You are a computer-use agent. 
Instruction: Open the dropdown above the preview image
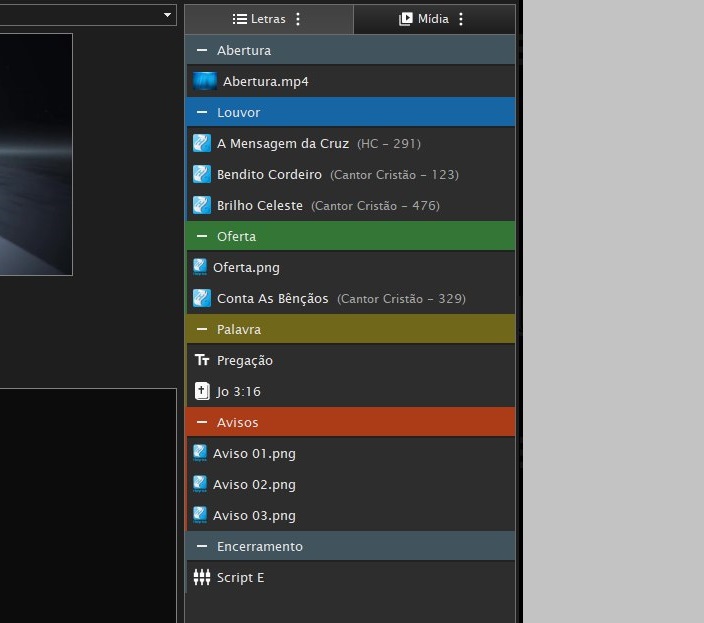click(167, 15)
